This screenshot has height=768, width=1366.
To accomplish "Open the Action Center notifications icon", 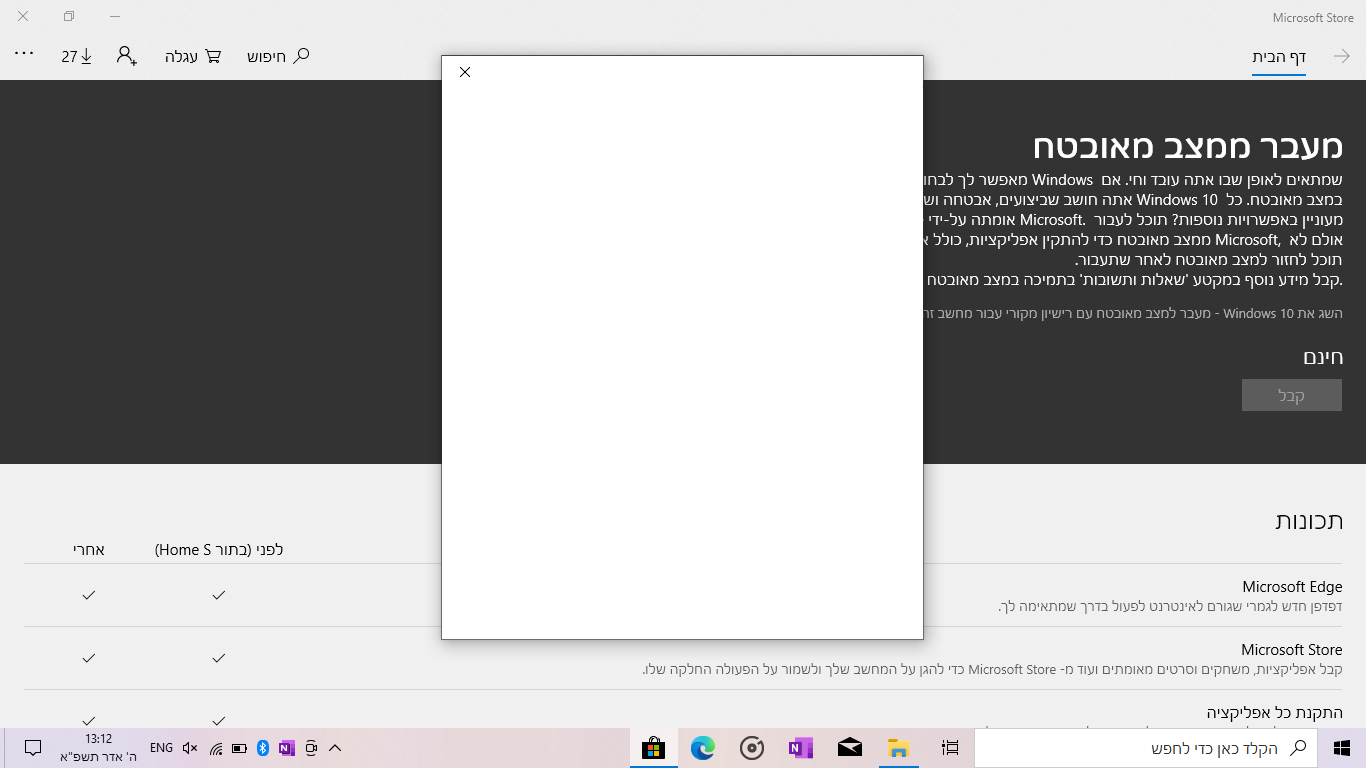I will pos(32,748).
